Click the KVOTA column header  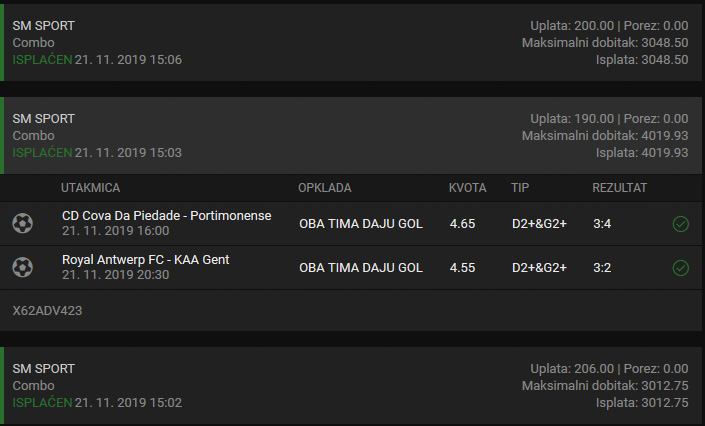467,188
